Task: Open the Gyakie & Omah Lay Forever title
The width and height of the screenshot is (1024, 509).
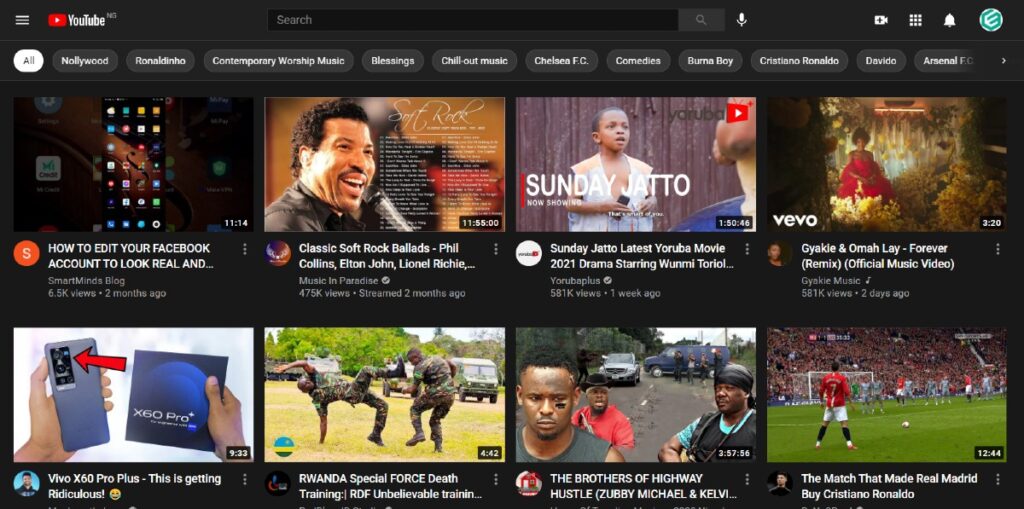Action: point(878,256)
